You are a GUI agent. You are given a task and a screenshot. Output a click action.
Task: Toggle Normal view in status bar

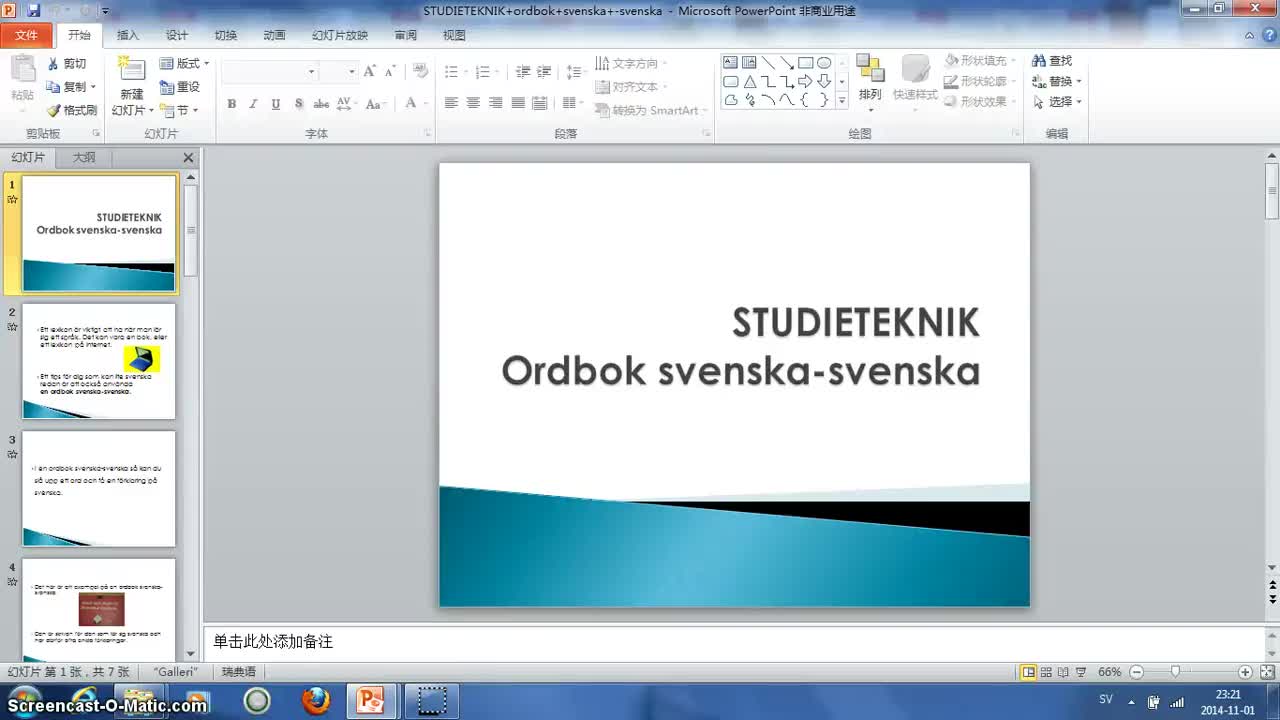pos(1028,672)
